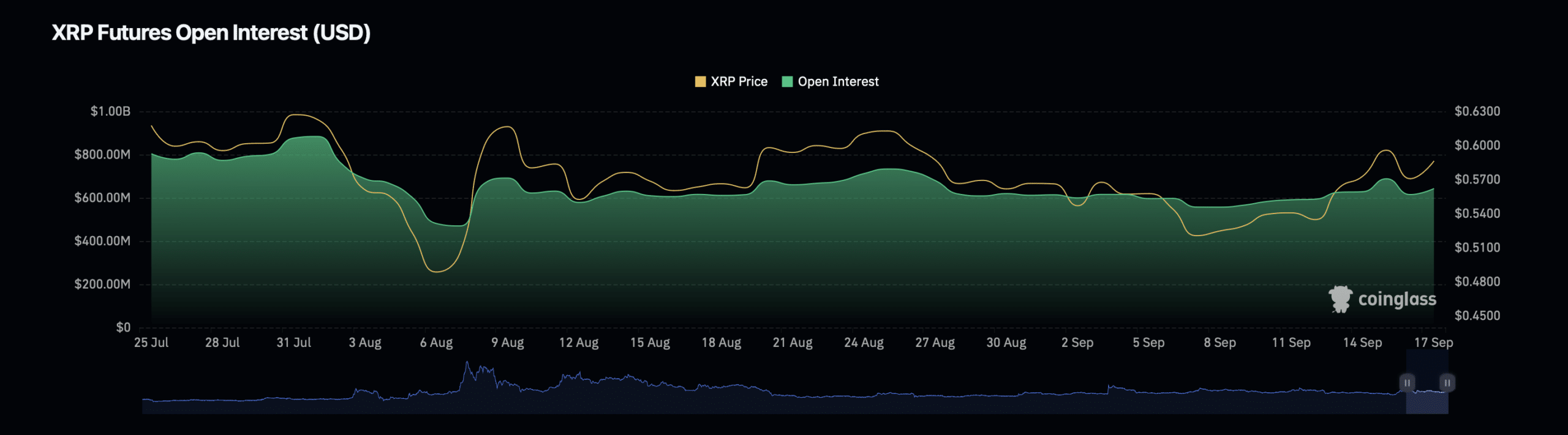Click the 17 Sep x-axis date label
1568x435 pixels.
(1433, 343)
